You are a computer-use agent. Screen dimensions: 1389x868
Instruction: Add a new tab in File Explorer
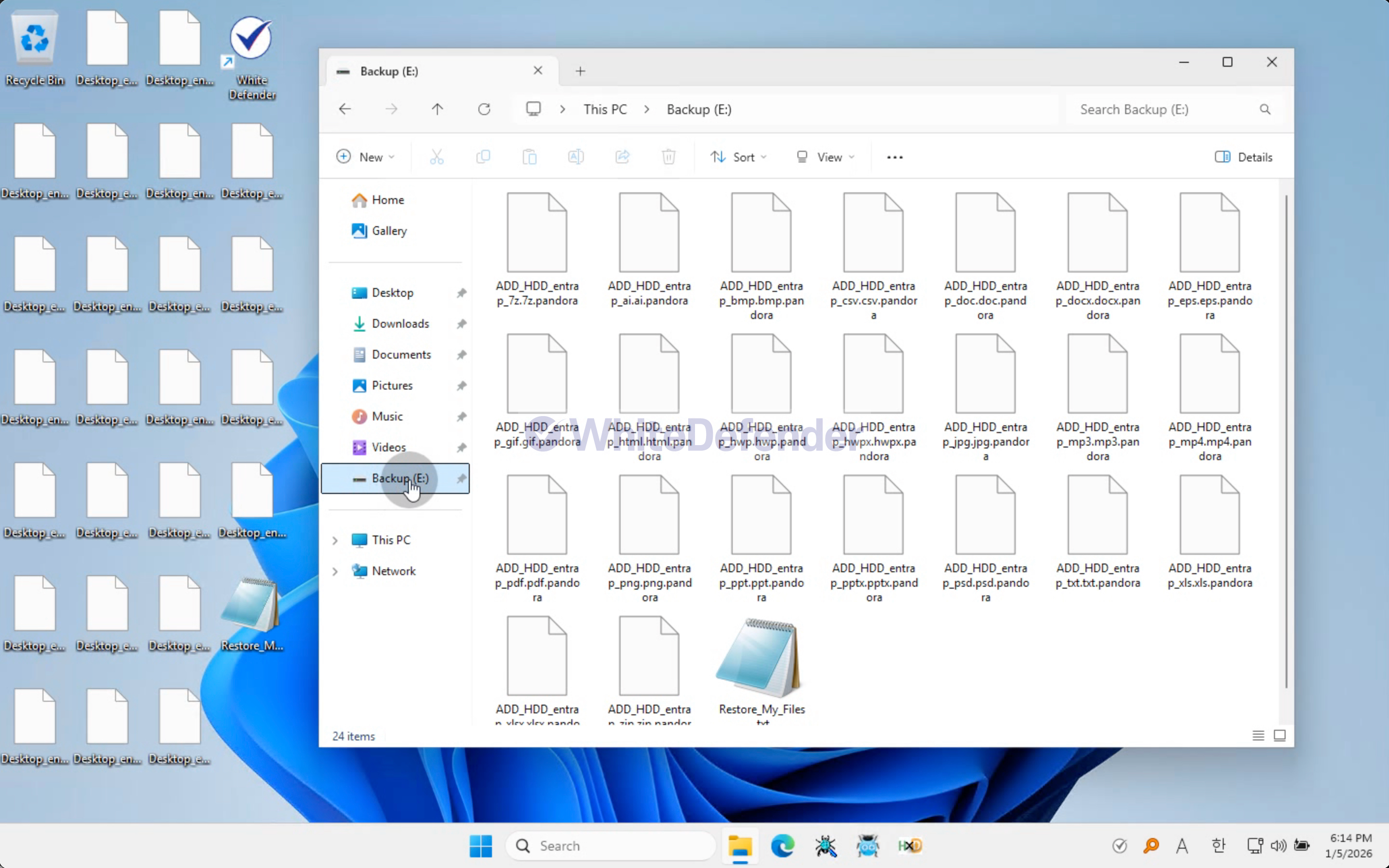pyautogui.click(x=580, y=71)
